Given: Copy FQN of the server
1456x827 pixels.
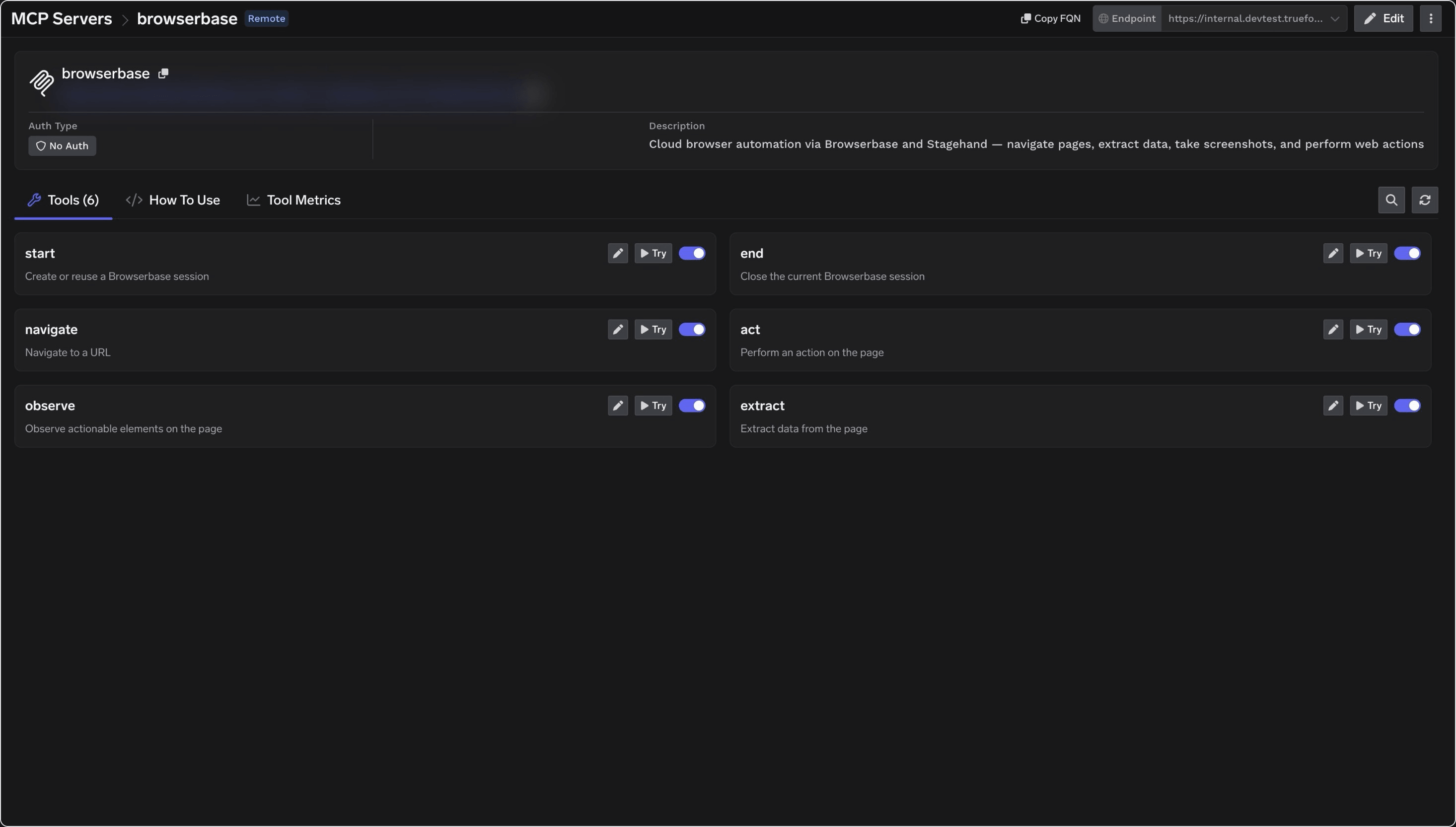Looking at the screenshot, I should pyautogui.click(x=1050, y=18).
